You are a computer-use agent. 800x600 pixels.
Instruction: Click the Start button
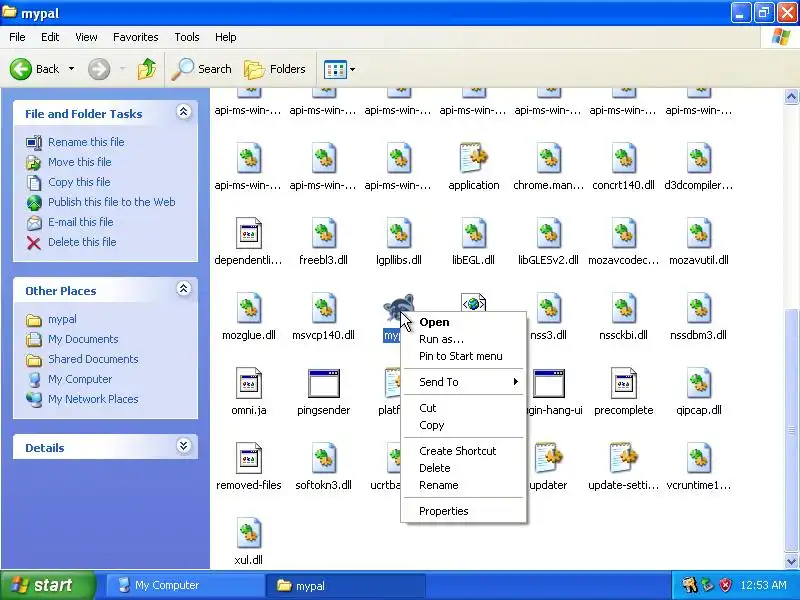coord(48,585)
